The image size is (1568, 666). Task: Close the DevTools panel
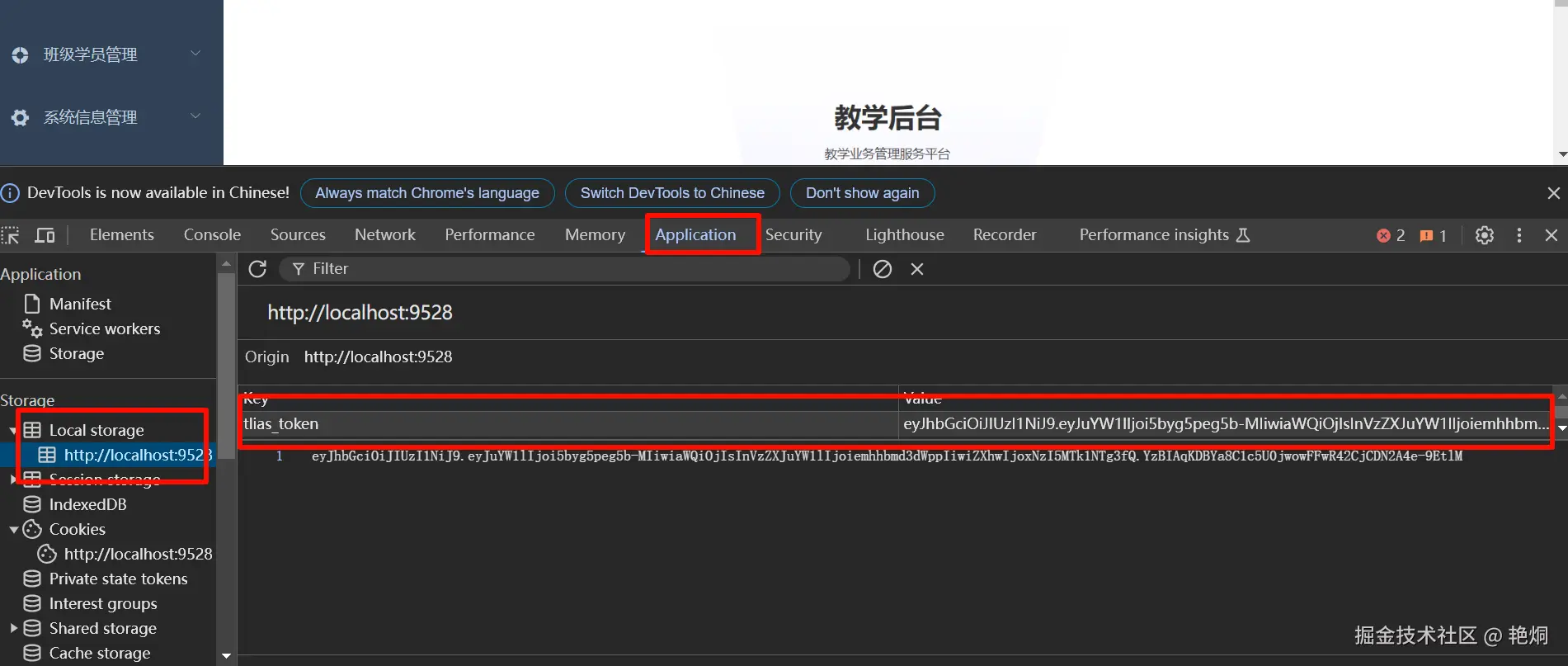click(x=1552, y=235)
